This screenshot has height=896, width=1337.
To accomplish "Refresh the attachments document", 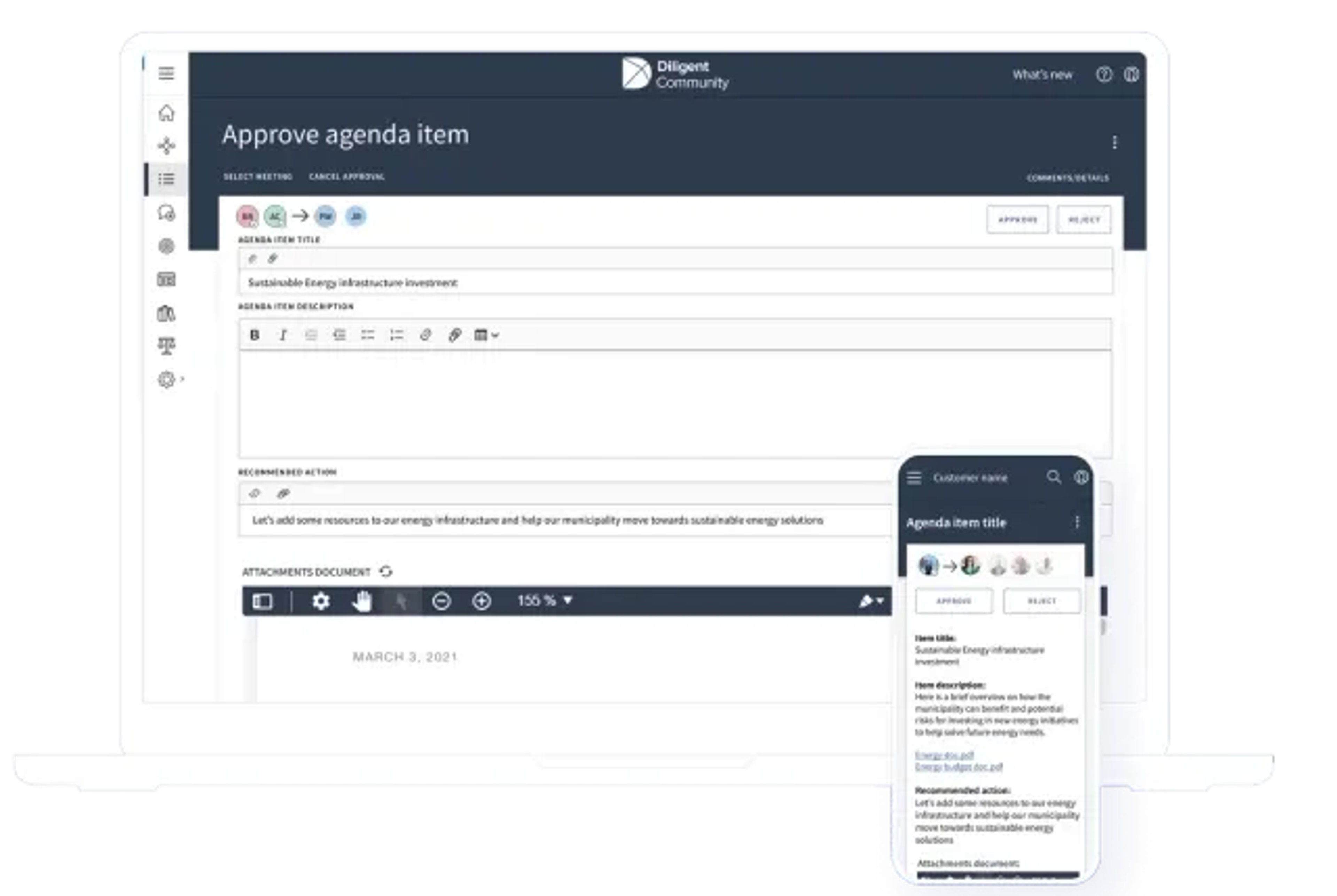I will 386,572.
